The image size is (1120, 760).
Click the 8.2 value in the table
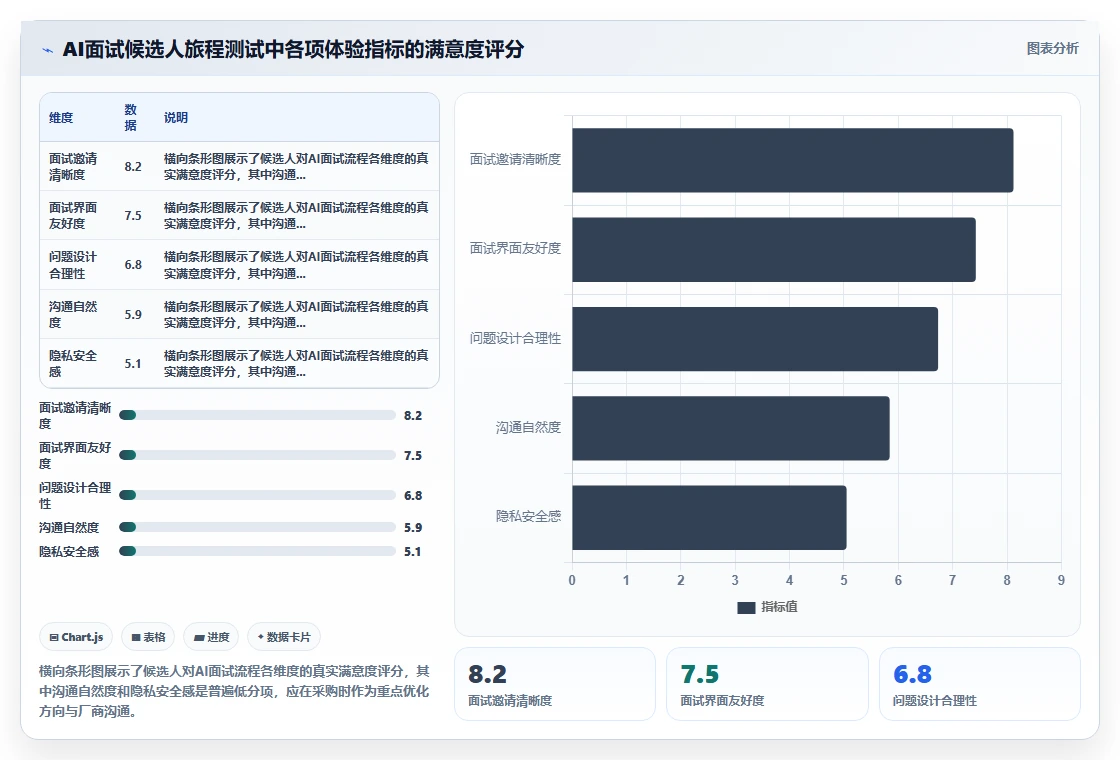coord(133,166)
